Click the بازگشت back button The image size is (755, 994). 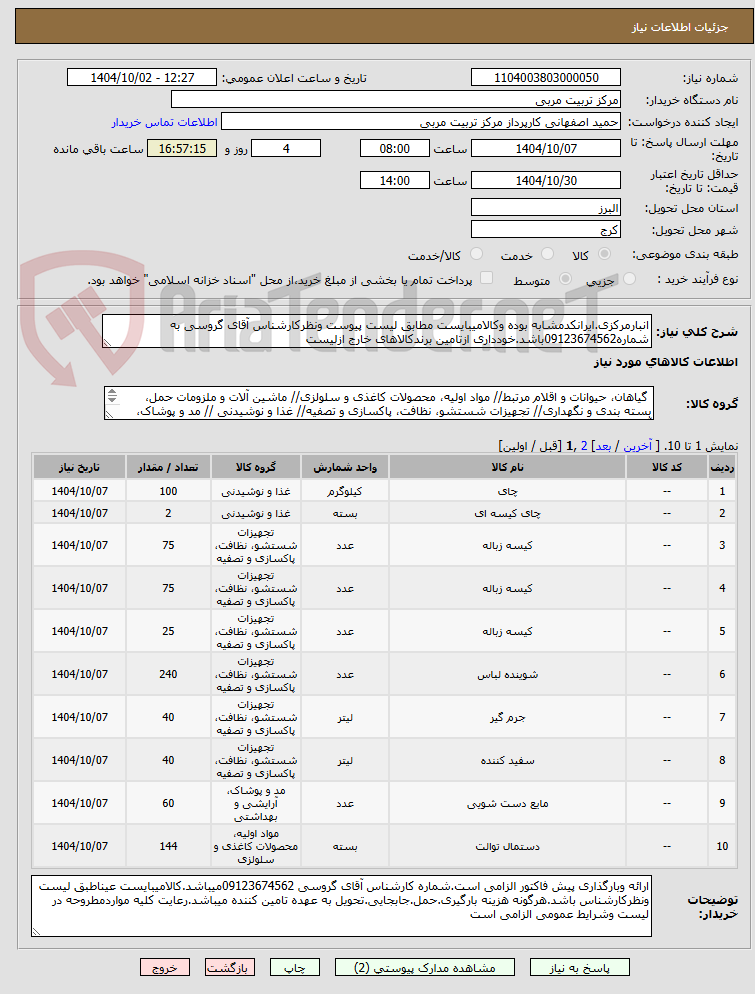229,967
